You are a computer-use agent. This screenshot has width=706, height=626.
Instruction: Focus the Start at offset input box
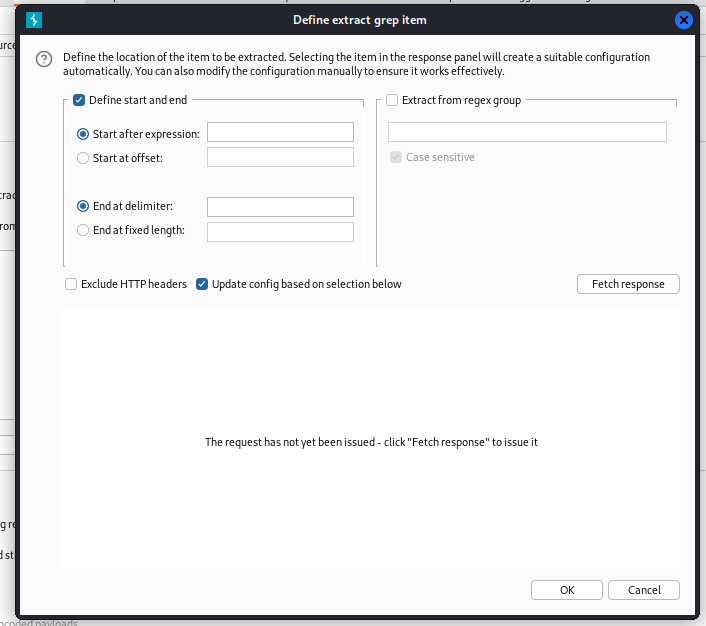(x=280, y=157)
